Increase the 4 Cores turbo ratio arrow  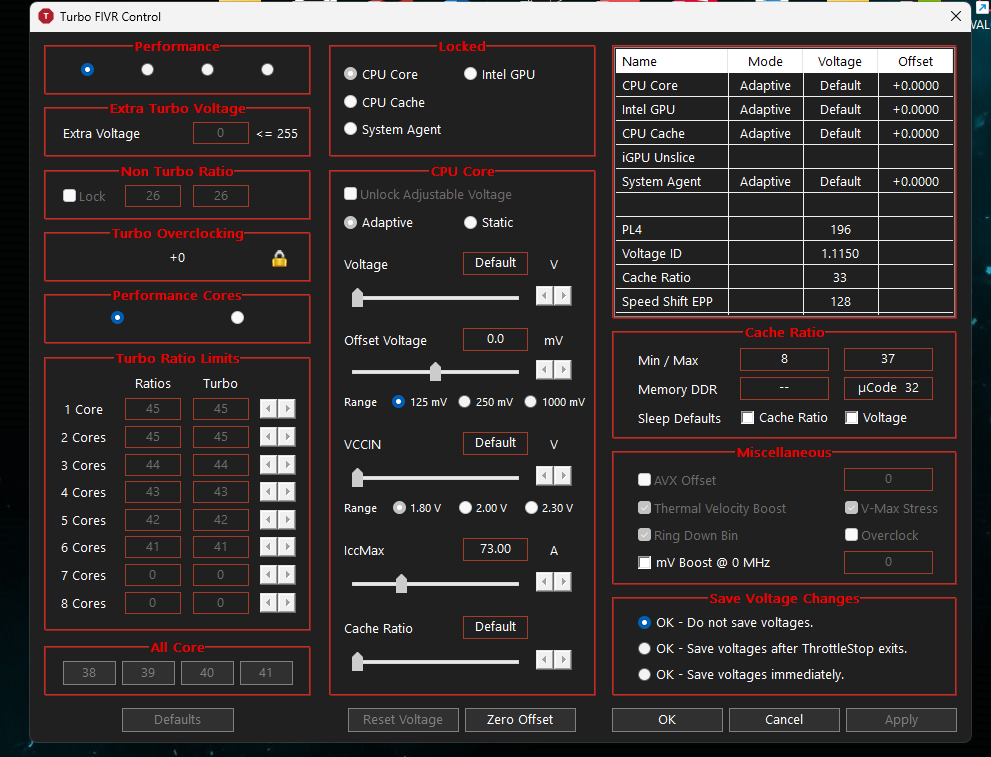287,492
